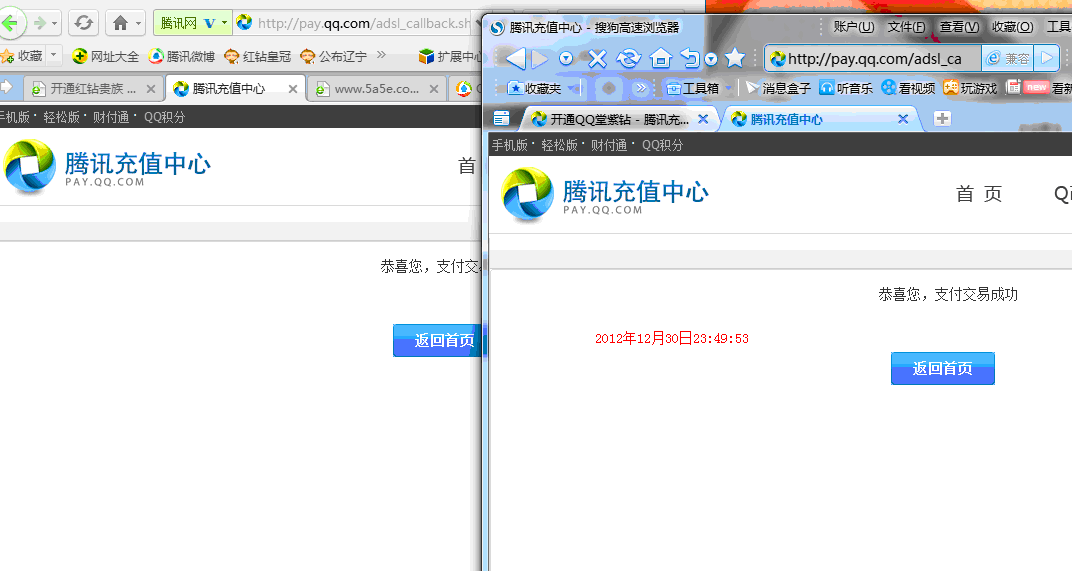Bookmark page with star icon in Sogou browser
The height and width of the screenshot is (571, 1072).
tap(735, 58)
